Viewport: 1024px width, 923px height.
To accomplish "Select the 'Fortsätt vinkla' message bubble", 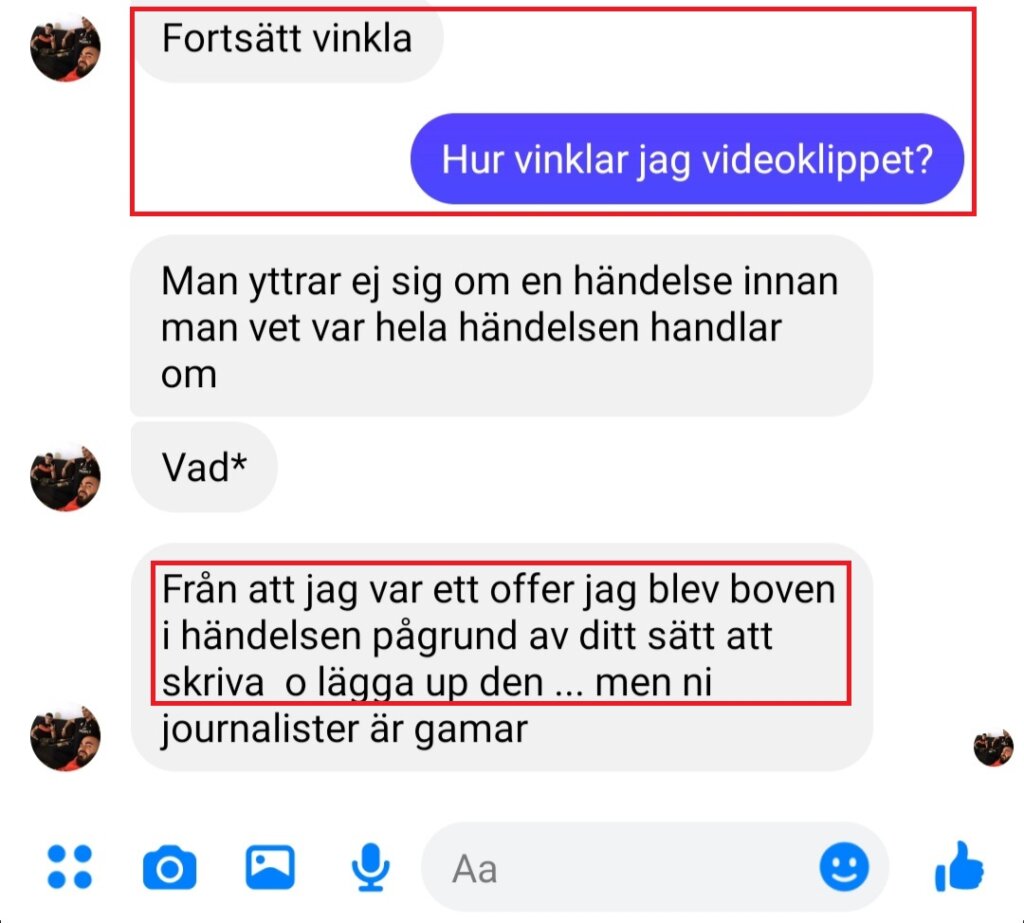I will pos(287,39).
